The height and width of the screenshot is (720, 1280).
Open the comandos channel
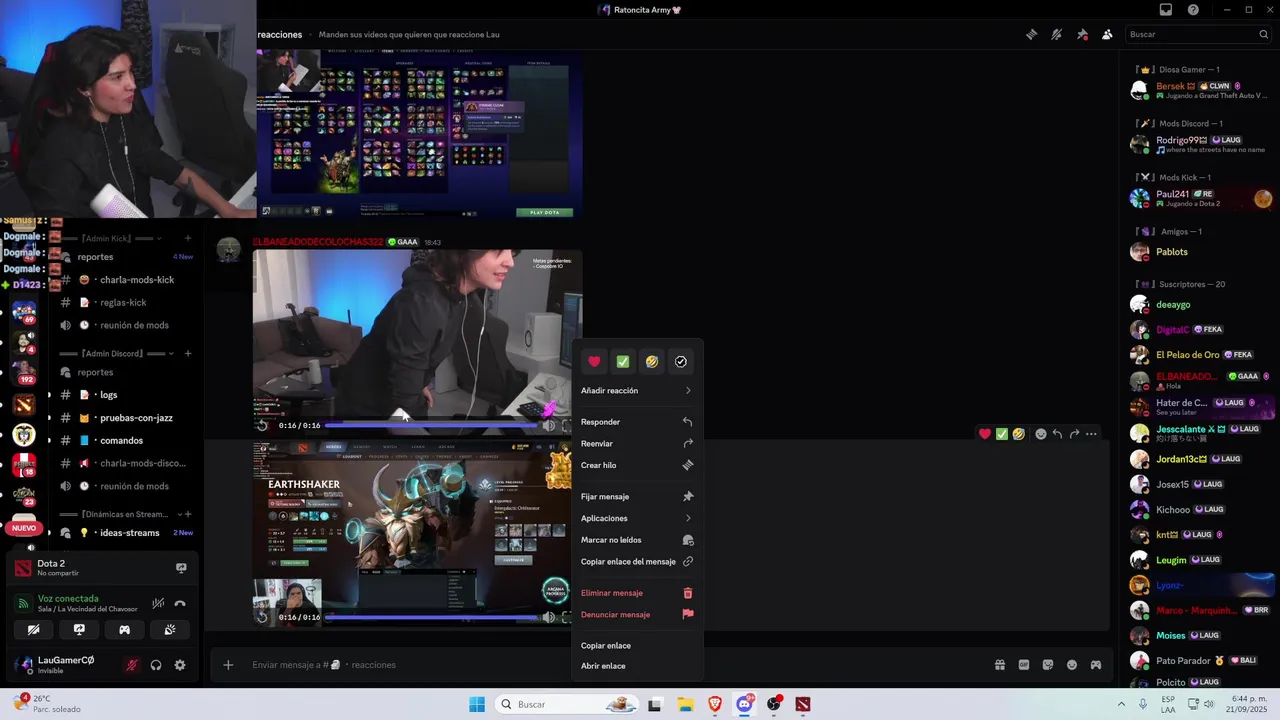point(126,441)
